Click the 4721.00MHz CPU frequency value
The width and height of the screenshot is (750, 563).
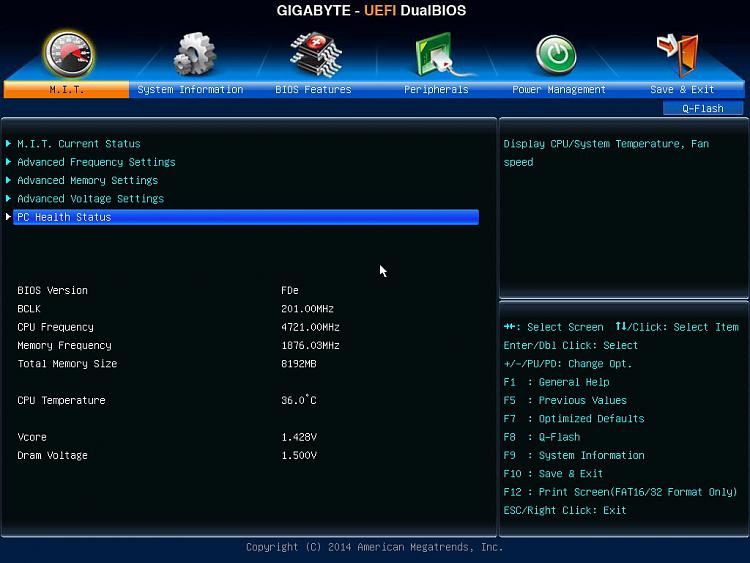point(310,327)
